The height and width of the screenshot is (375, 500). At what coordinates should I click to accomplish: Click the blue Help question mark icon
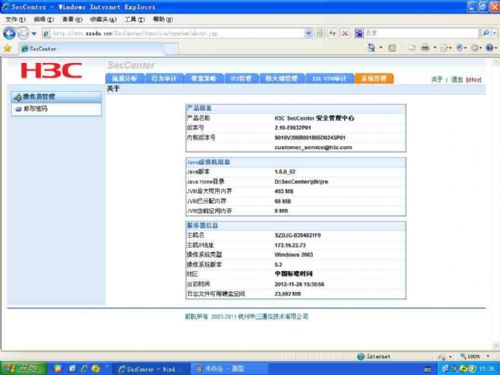(489, 48)
